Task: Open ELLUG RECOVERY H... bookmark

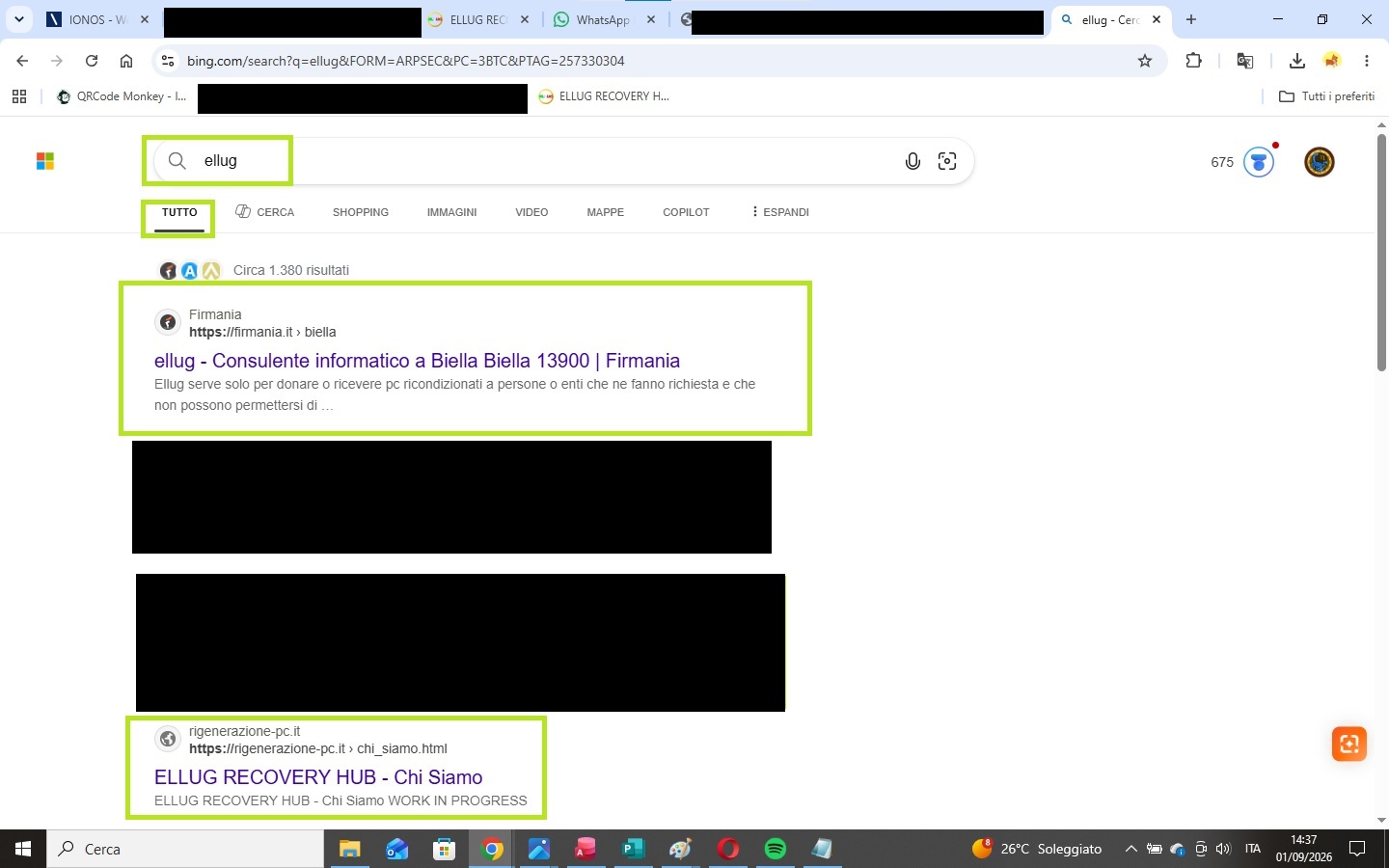Action: [604, 96]
